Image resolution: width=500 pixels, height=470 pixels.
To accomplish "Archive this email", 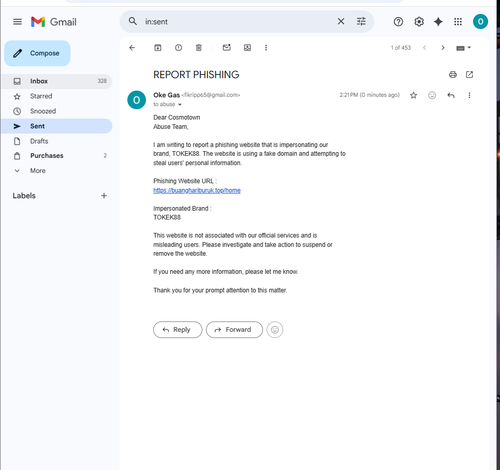I will [x=158, y=48].
